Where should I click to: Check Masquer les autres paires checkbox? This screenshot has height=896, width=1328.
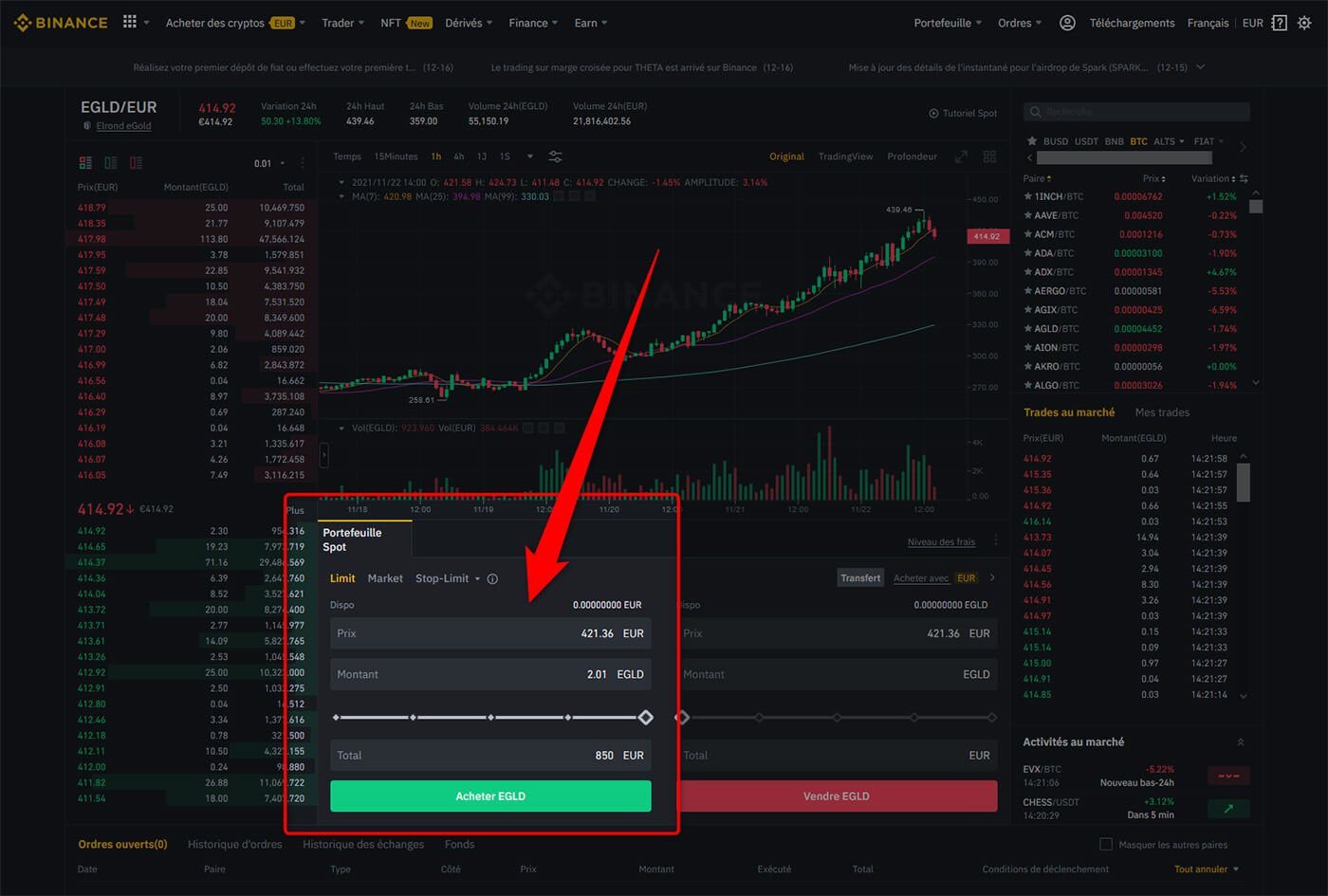[1105, 844]
